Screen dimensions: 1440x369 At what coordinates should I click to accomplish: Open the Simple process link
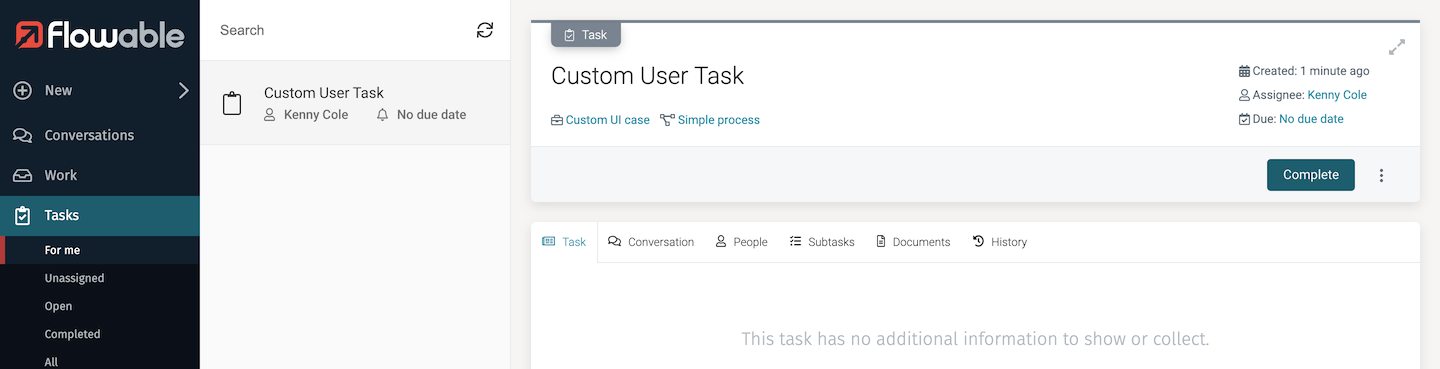point(719,120)
